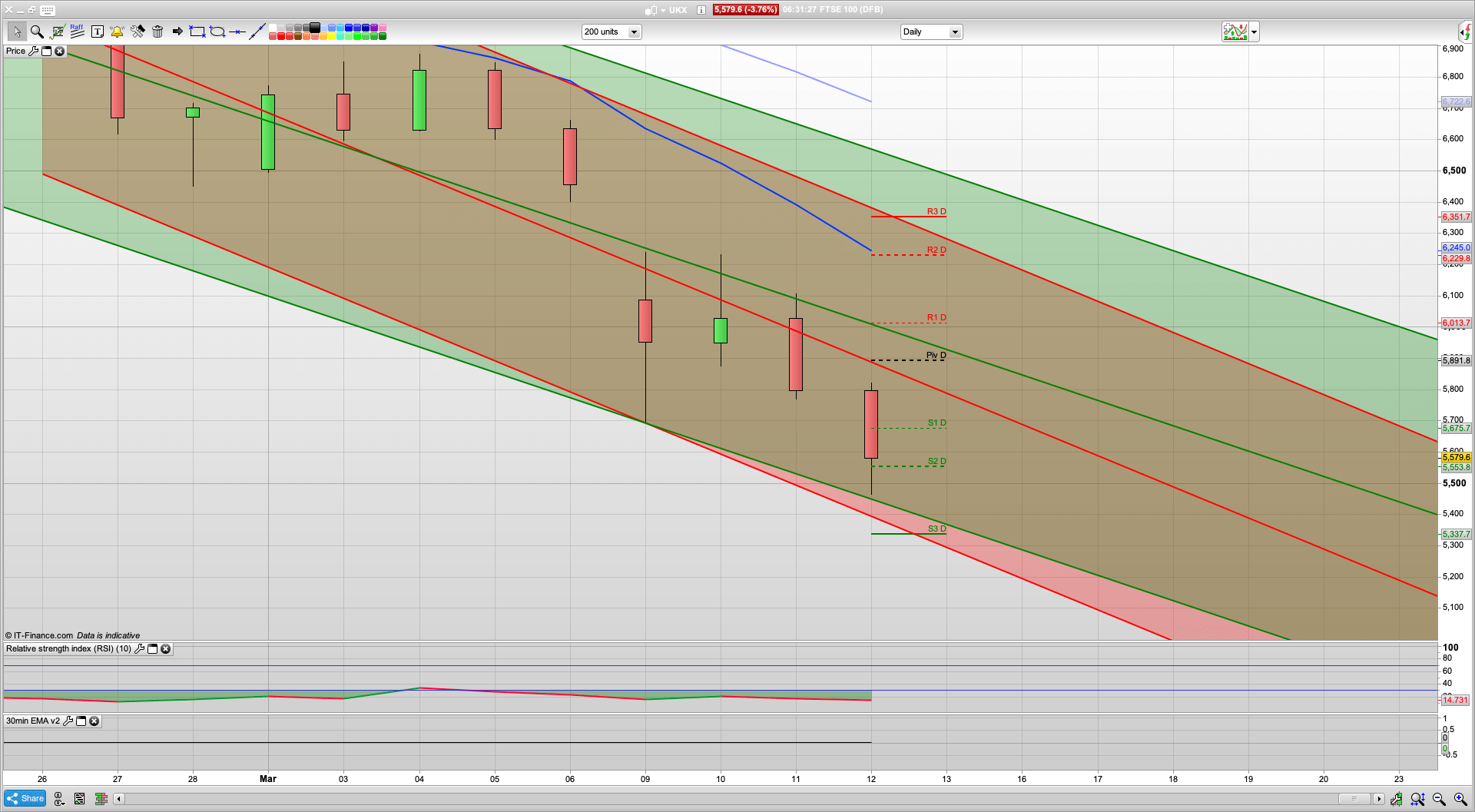1475x812 pixels.
Task: Select the magnifying glass zoom tool
Action: point(36,31)
